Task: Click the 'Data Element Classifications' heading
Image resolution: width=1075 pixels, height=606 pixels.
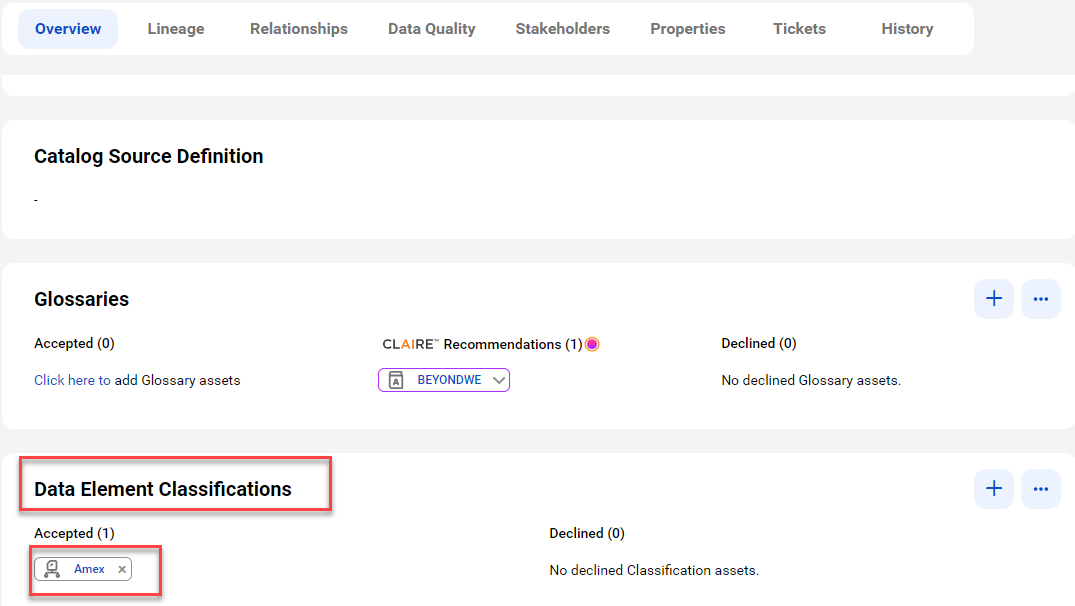Action: [162, 489]
